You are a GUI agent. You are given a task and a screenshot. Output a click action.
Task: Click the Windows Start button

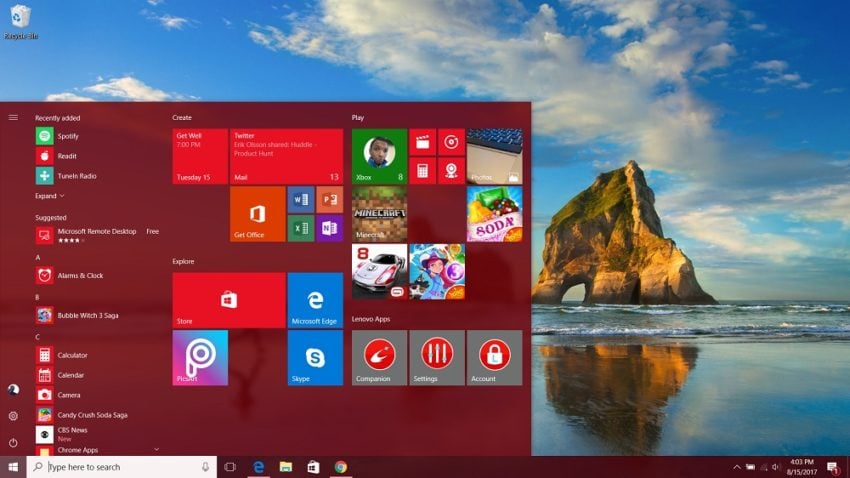(x=13, y=467)
